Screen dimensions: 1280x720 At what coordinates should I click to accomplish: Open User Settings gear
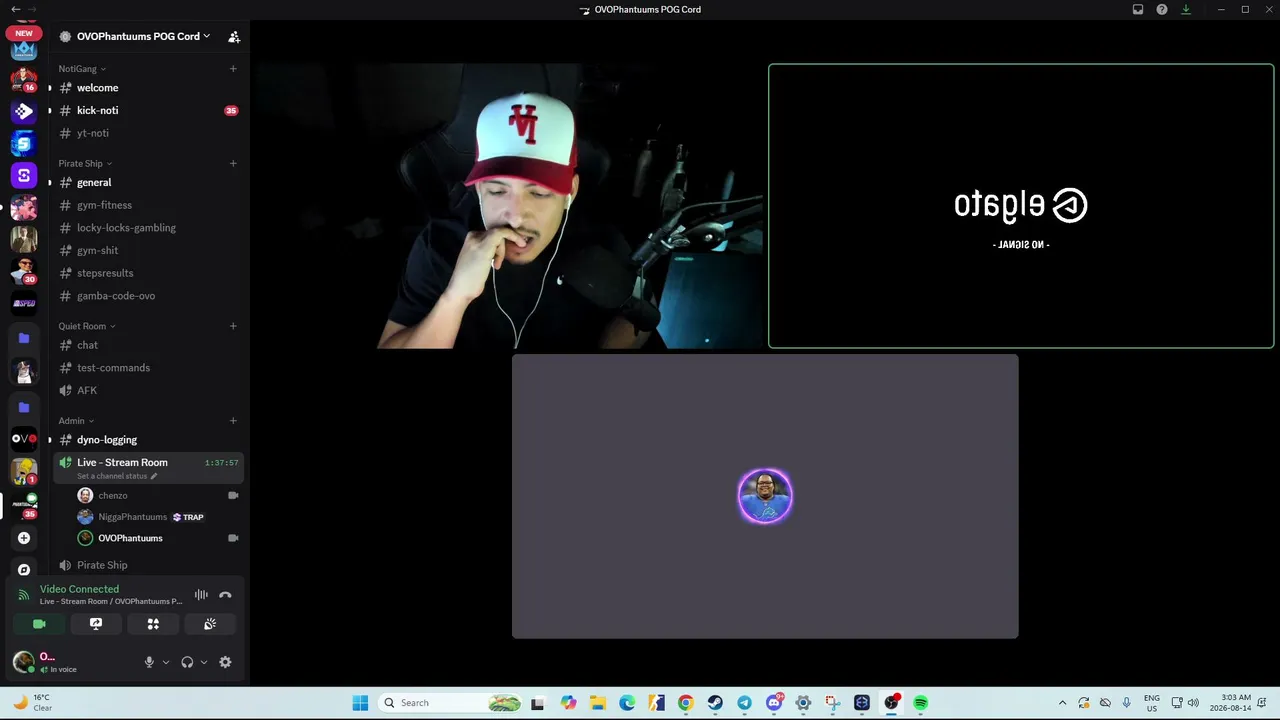[225, 662]
